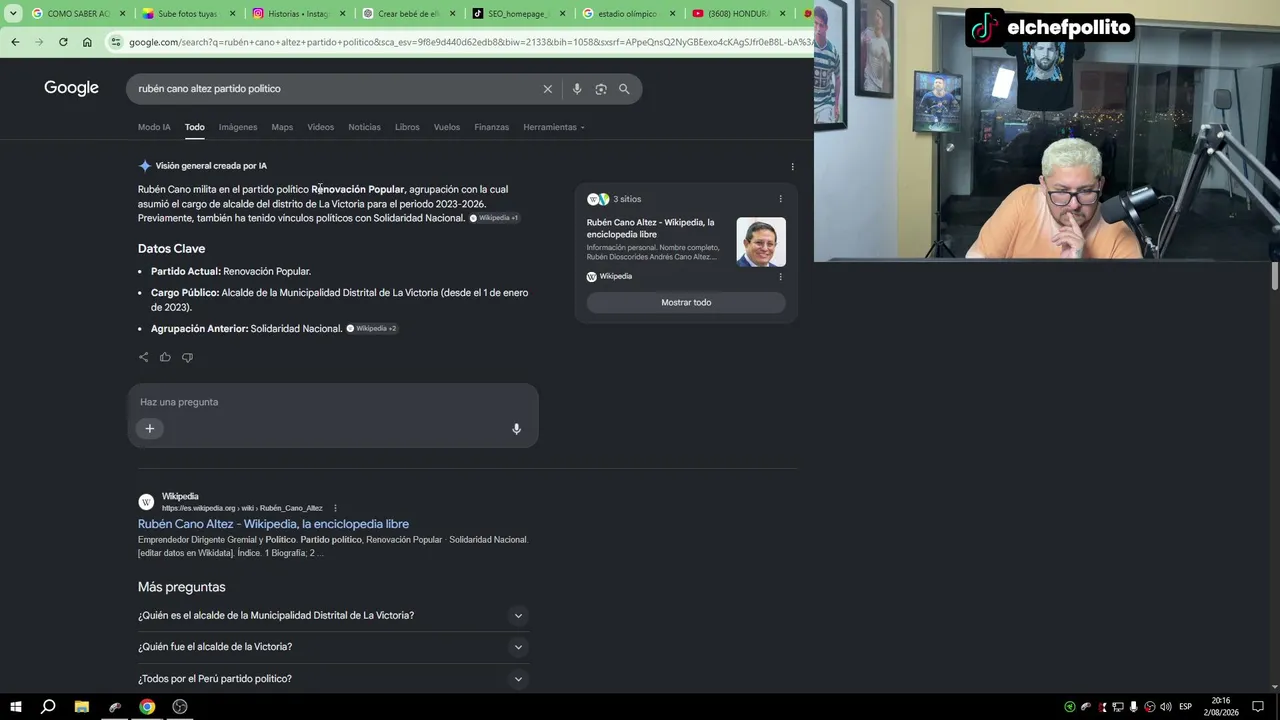Open the network icon in system tray
Screen dimensions: 1280x720
(1118, 707)
